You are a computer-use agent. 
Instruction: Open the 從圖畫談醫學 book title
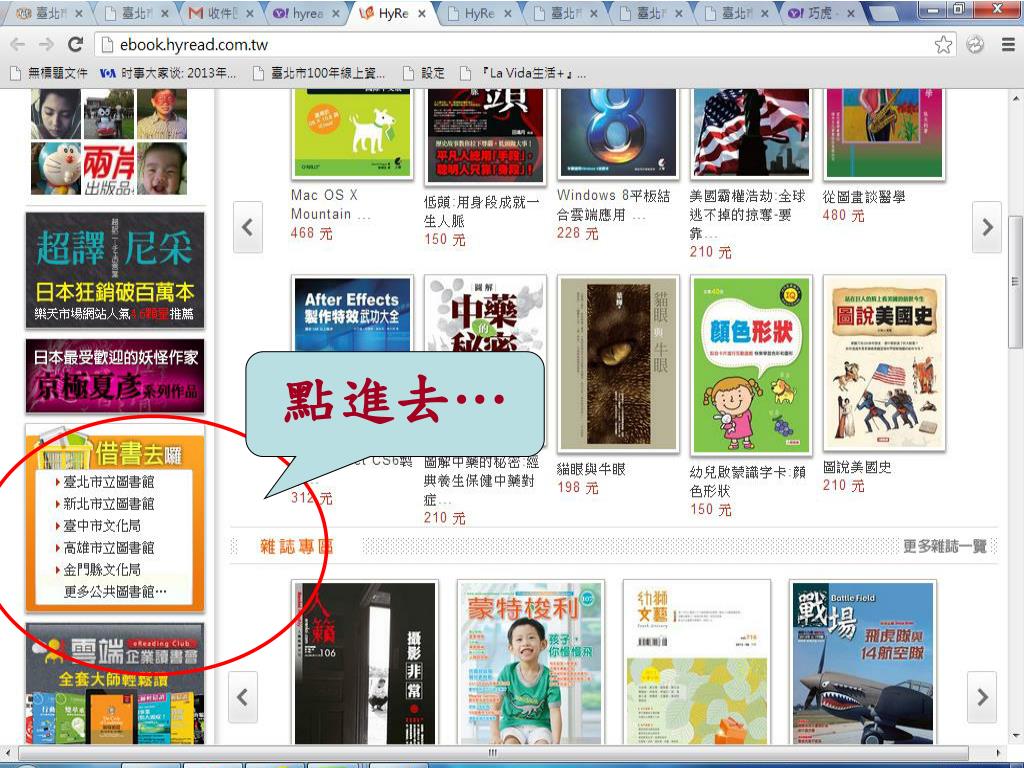click(863, 197)
